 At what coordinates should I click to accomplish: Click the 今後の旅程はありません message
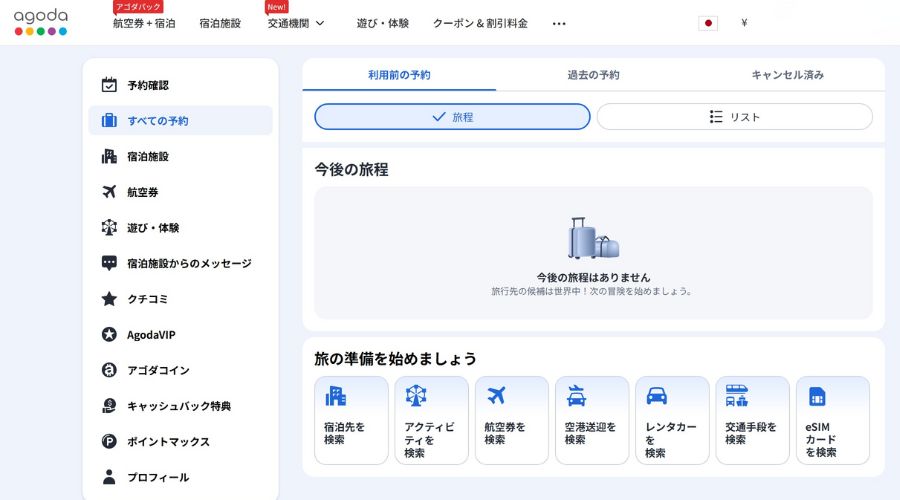pos(593,277)
